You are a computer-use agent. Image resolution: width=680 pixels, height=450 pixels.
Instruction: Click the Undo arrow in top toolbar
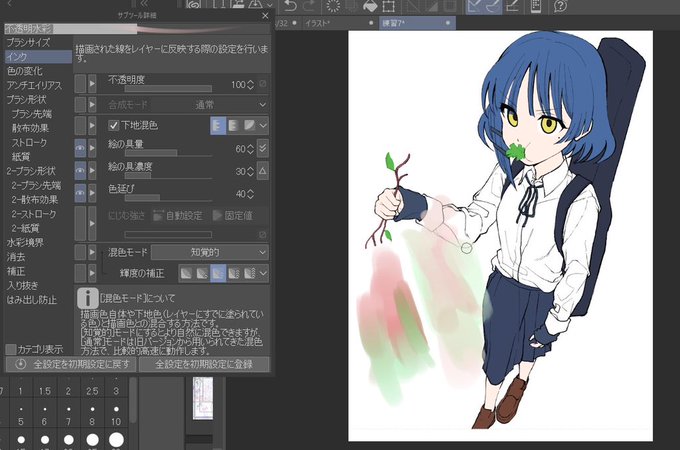(x=290, y=6)
